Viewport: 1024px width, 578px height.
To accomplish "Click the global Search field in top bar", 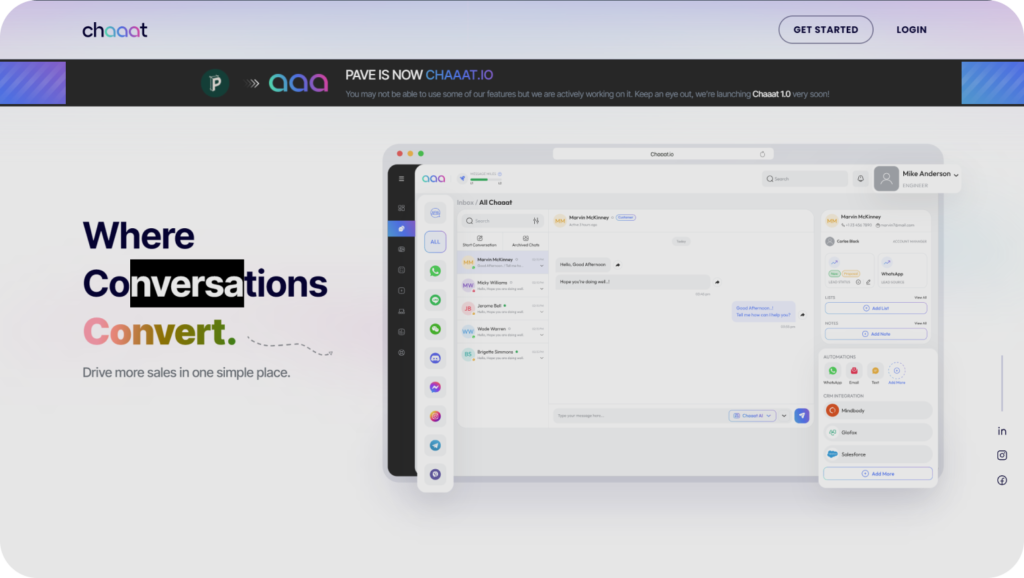I will 805,178.
